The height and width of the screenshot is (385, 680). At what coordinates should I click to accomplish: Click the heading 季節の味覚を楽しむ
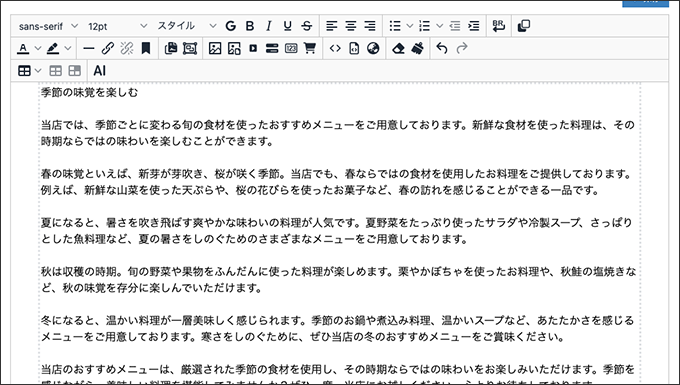click(x=89, y=92)
